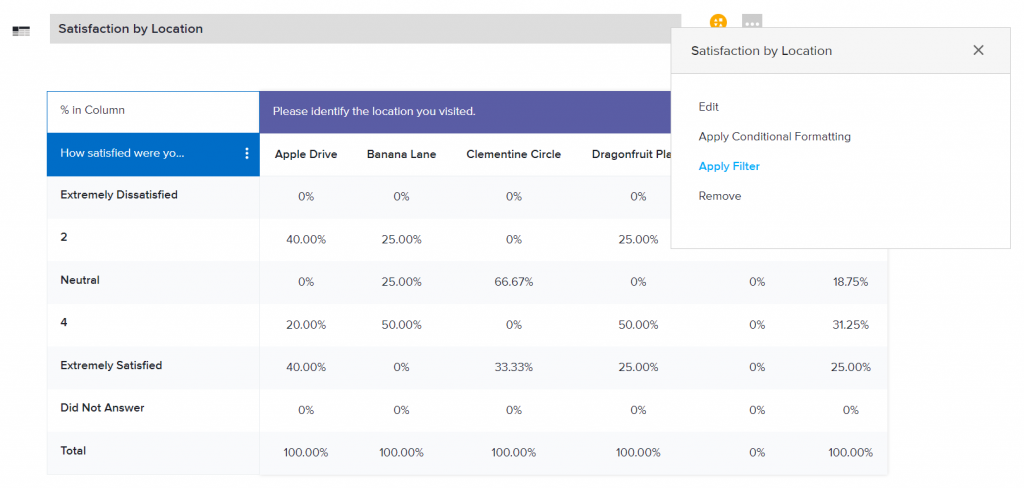The height and width of the screenshot is (488, 1024).
Task: Click the Apple Drive column header
Action: point(306,155)
